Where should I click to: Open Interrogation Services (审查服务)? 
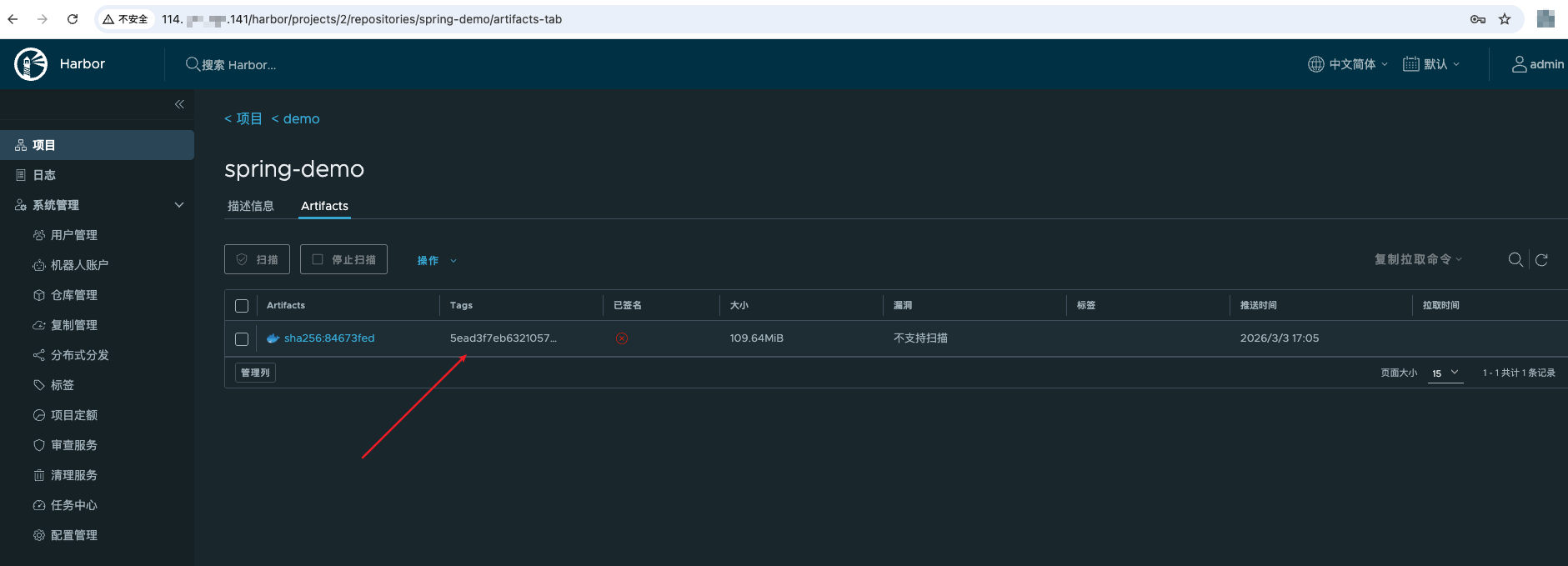73,445
